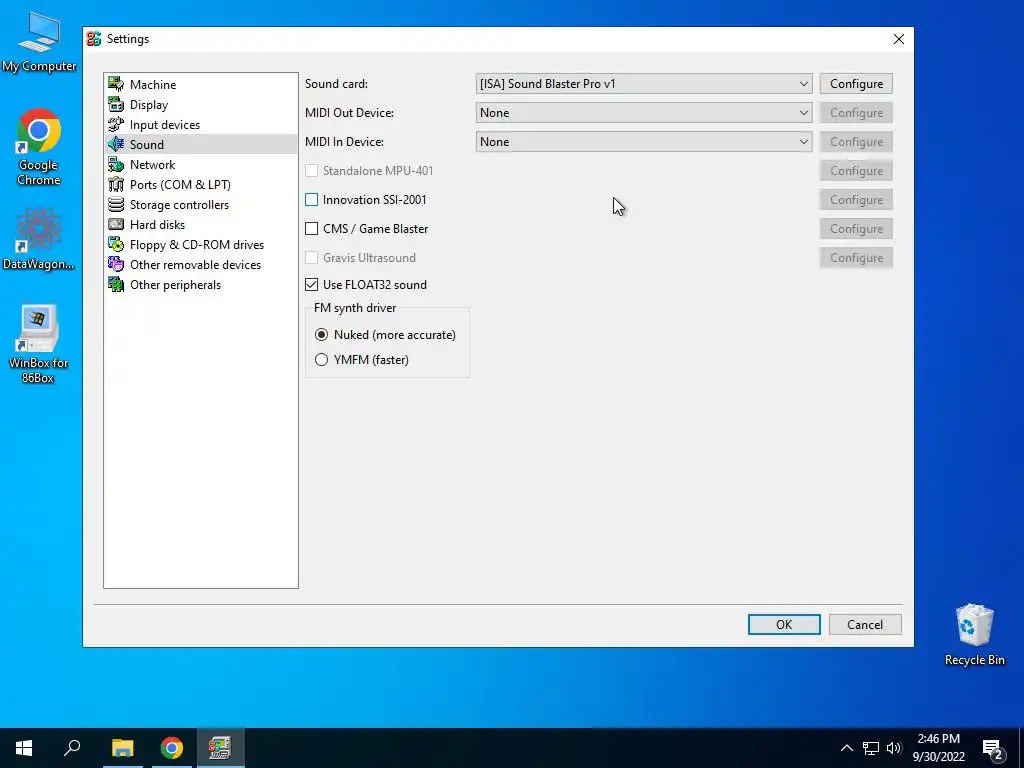Screen dimensions: 1024x768
Task: Click the 86Box taskbar application icon
Action: click(x=221, y=748)
